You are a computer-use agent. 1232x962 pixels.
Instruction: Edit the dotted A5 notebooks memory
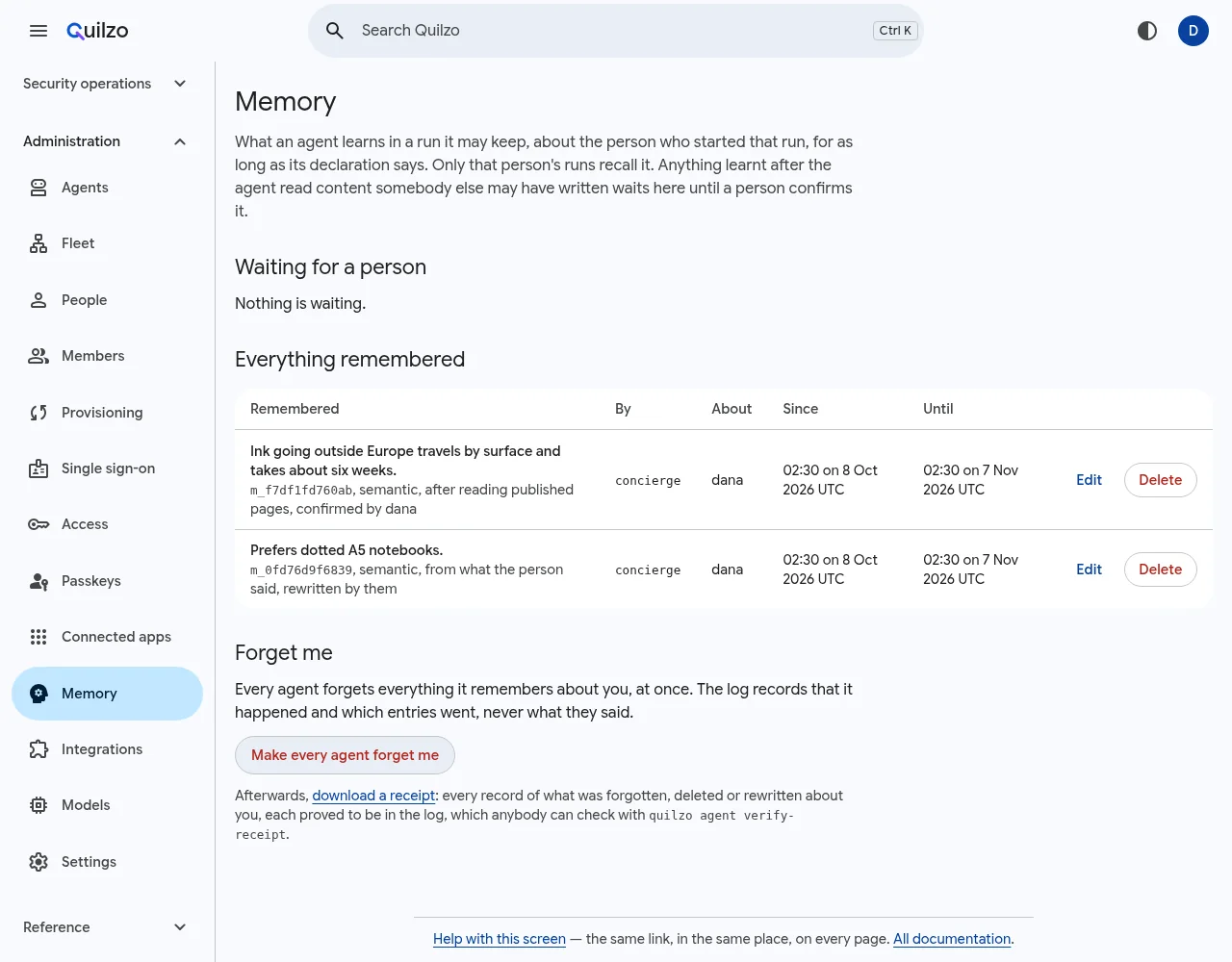[x=1089, y=570]
